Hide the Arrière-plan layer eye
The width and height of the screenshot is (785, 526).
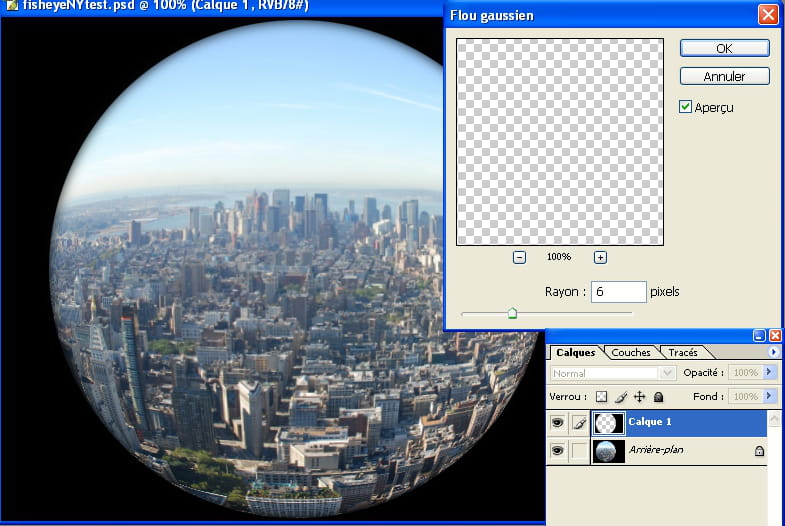pyautogui.click(x=557, y=451)
